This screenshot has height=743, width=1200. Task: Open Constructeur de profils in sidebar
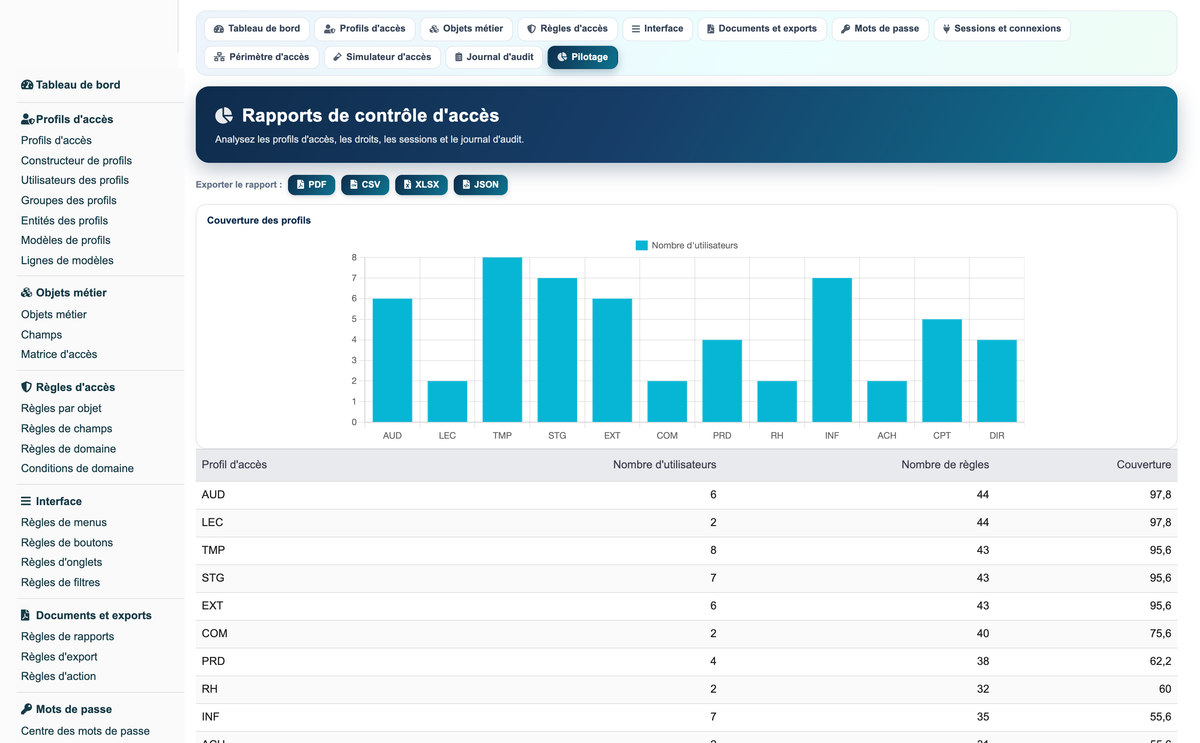coord(76,160)
